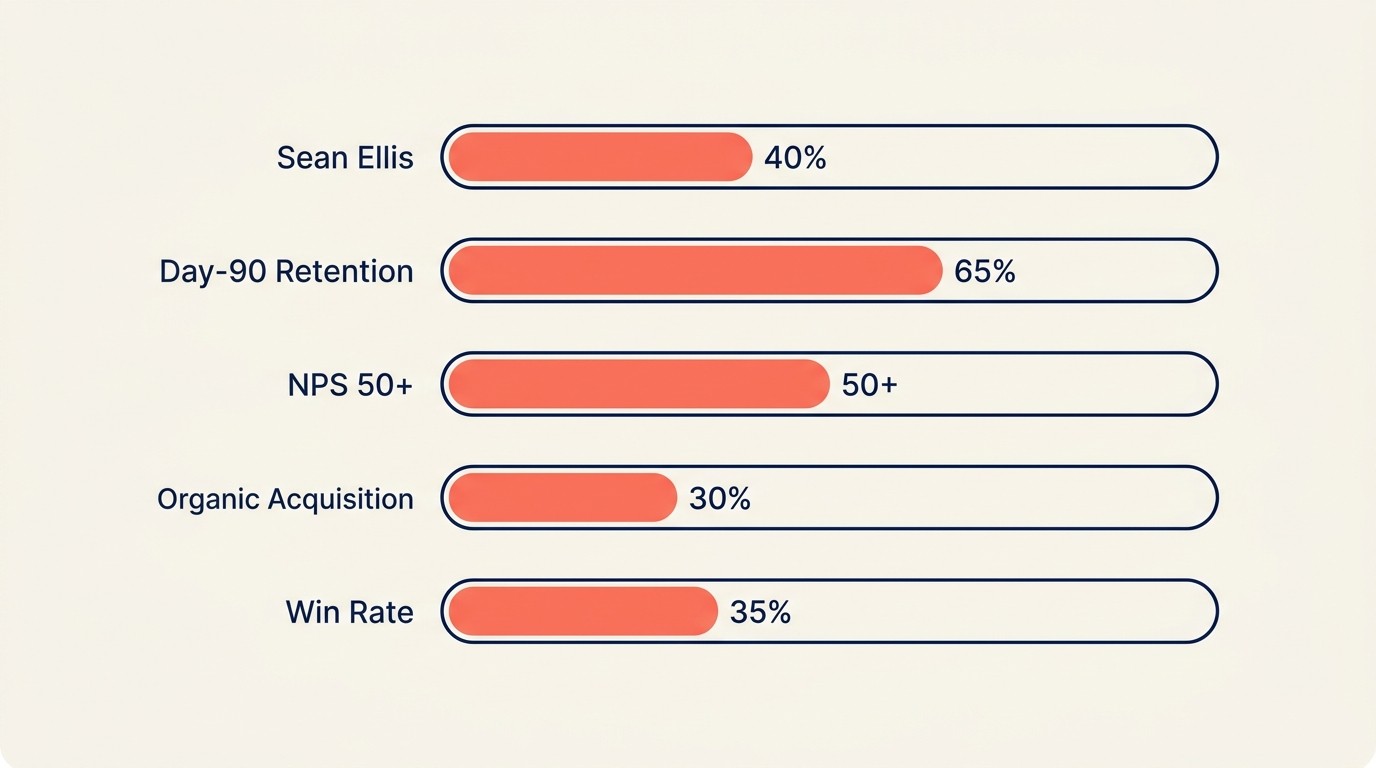
Task: Click the Sean Ellis progress bar fill
Action: (600, 157)
